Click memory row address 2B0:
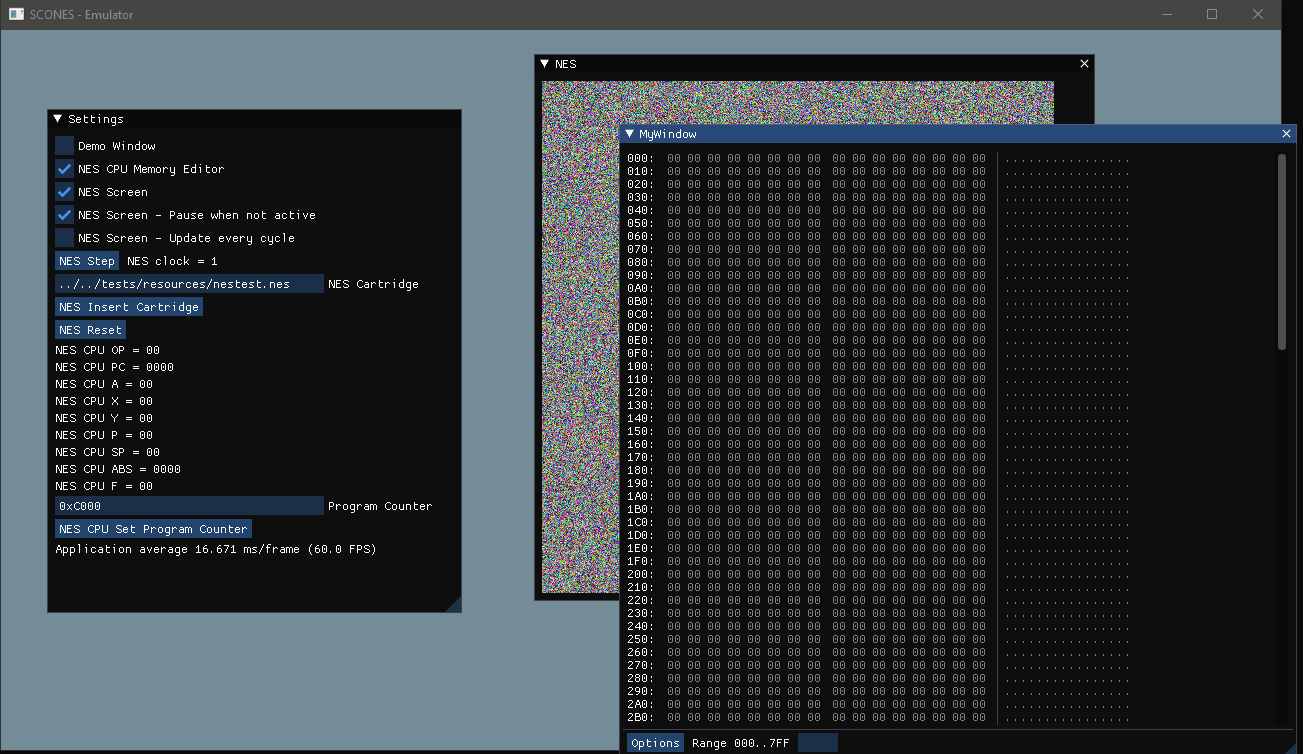1303x754 pixels. tap(640, 717)
